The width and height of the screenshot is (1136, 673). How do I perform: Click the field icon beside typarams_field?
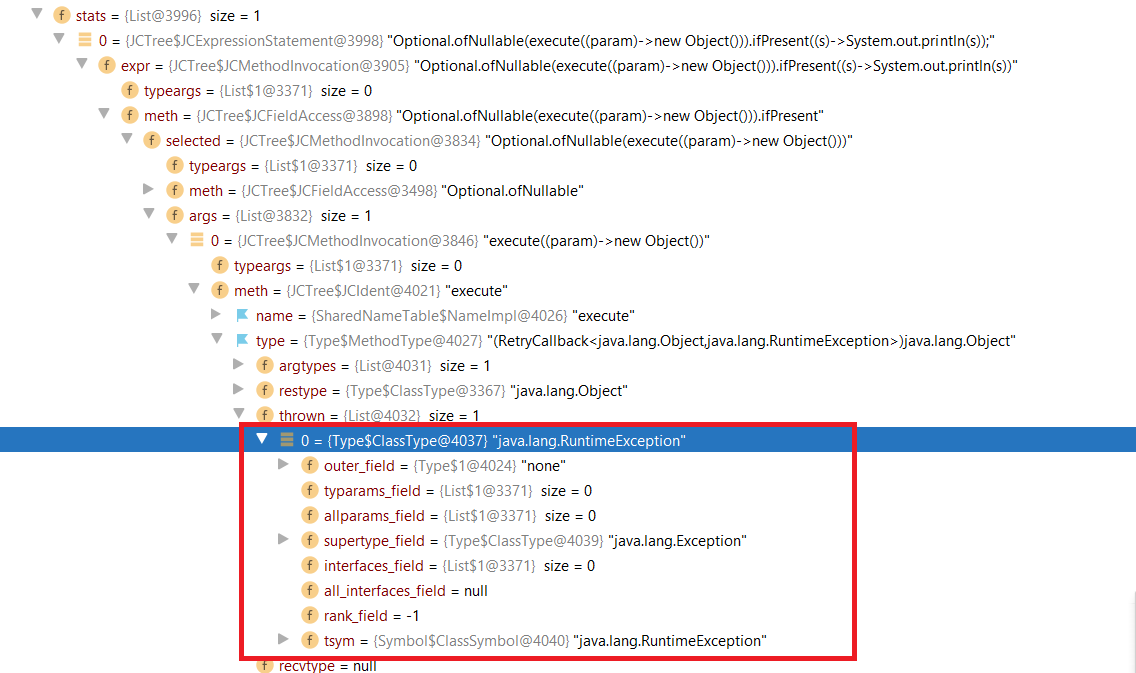tap(309, 490)
